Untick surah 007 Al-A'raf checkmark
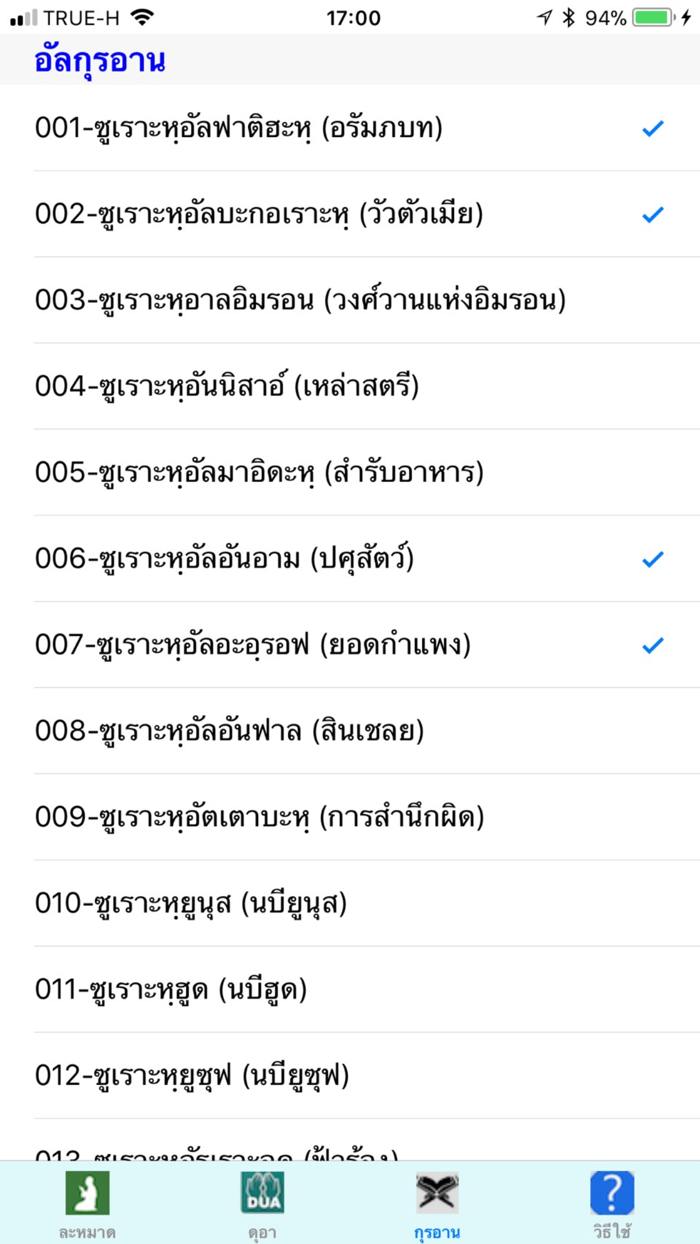 653,645
